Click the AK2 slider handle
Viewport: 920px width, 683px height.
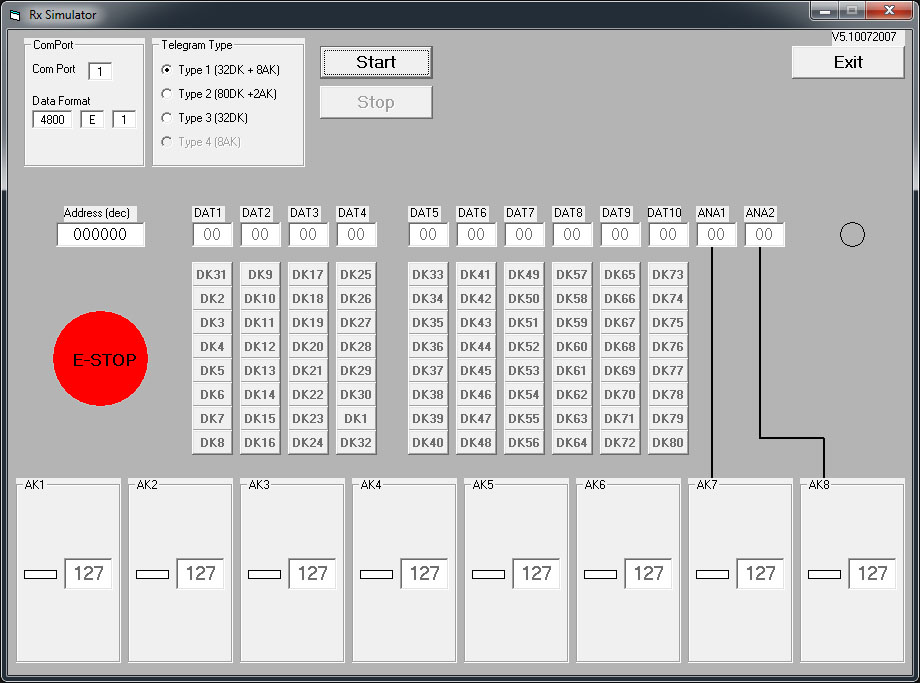coord(153,574)
